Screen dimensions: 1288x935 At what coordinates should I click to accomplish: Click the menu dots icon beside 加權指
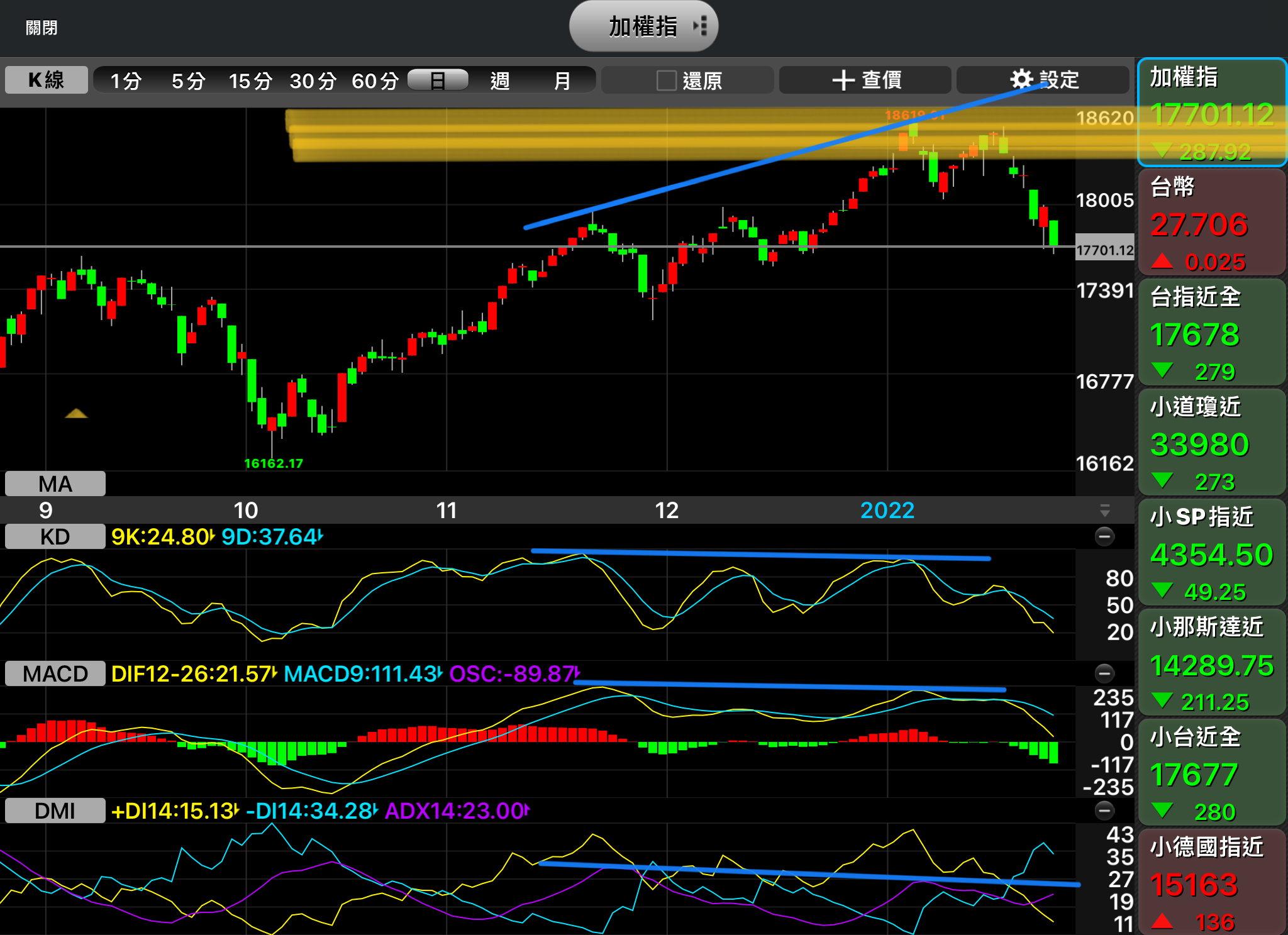tap(701, 26)
